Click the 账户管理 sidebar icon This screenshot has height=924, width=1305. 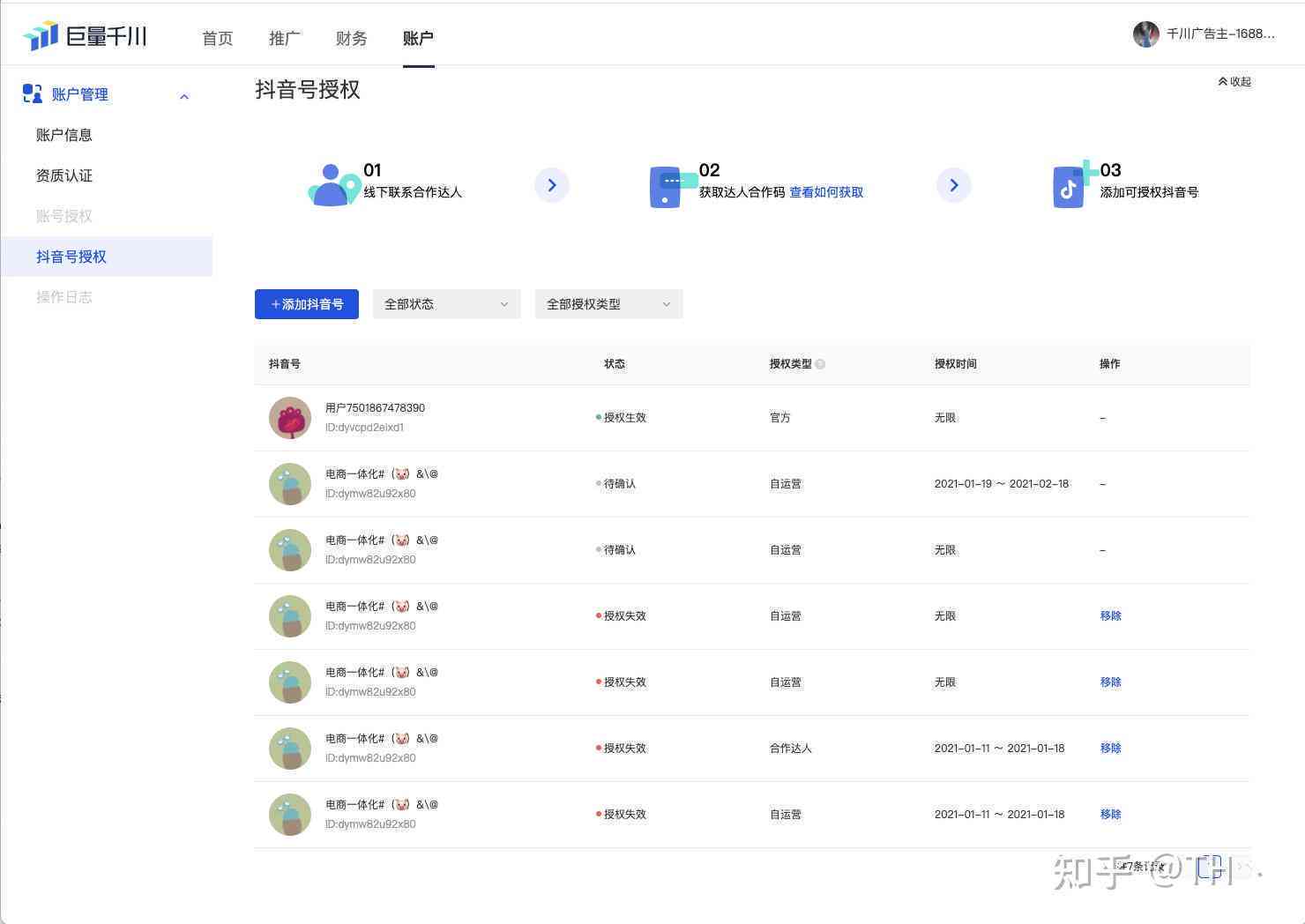[x=33, y=93]
